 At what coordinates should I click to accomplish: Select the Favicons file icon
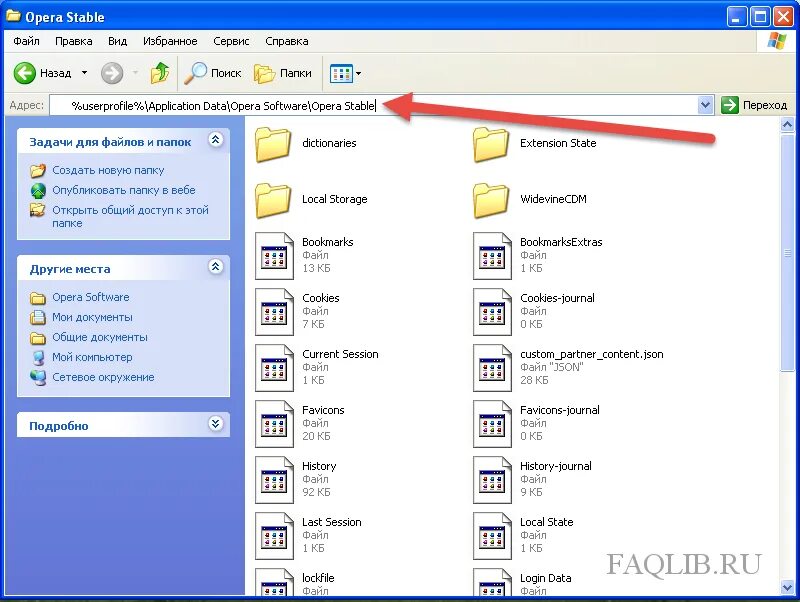click(274, 424)
